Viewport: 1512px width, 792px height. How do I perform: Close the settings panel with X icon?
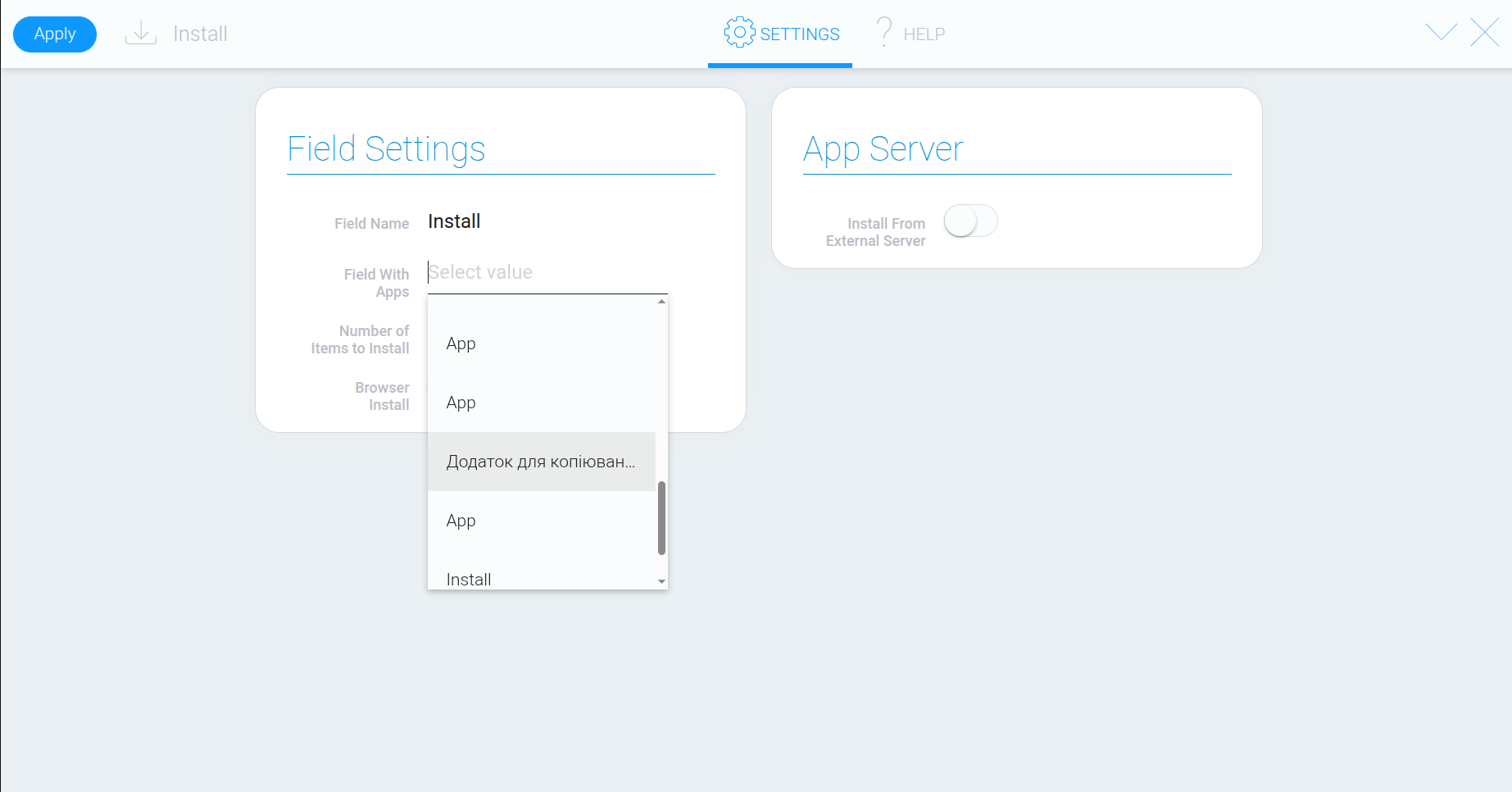(x=1485, y=33)
